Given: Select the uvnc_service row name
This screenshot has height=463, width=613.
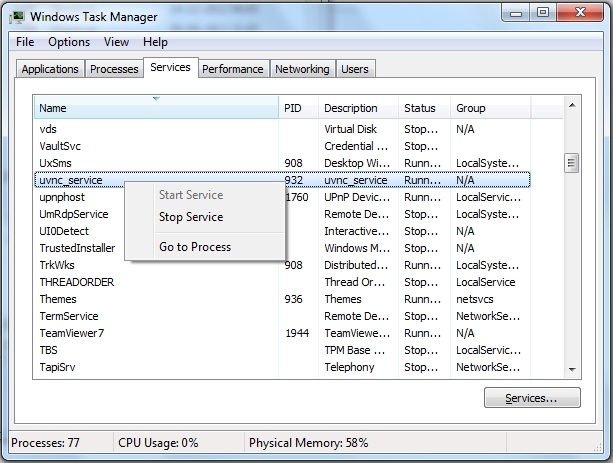Looking at the screenshot, I should tap(71, 180).
